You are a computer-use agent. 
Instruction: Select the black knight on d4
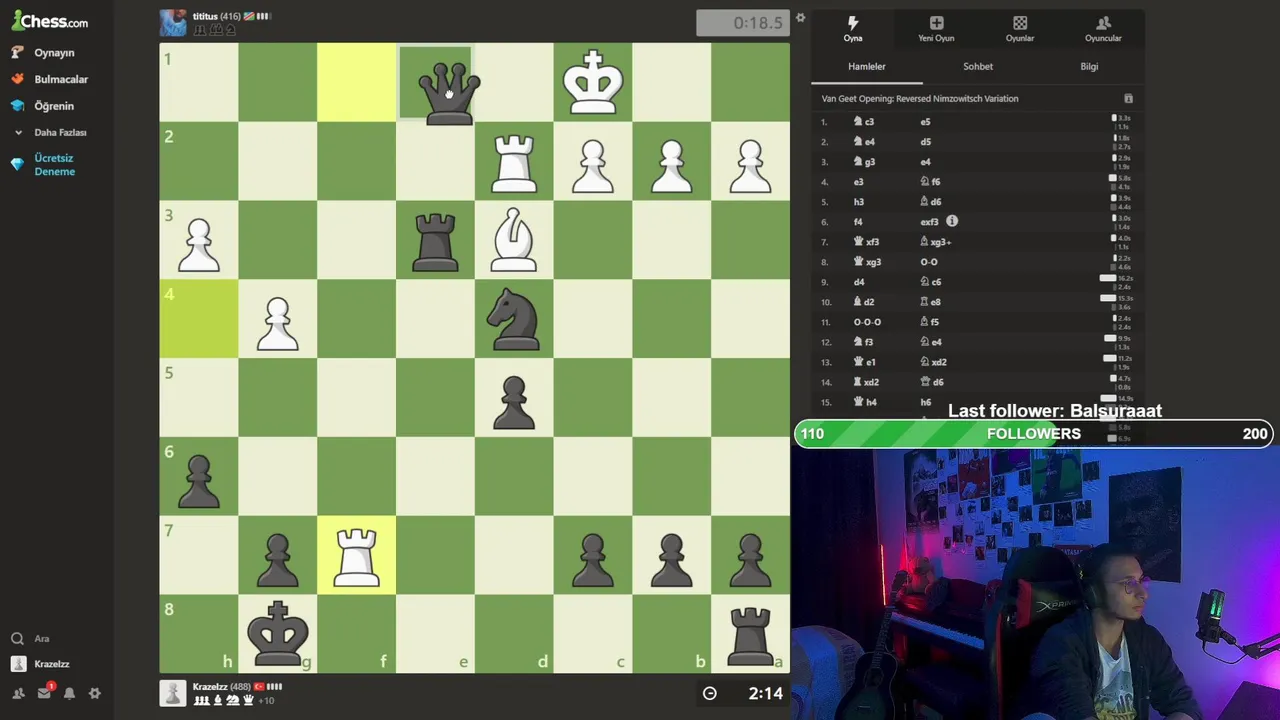(x=514, y=319)
